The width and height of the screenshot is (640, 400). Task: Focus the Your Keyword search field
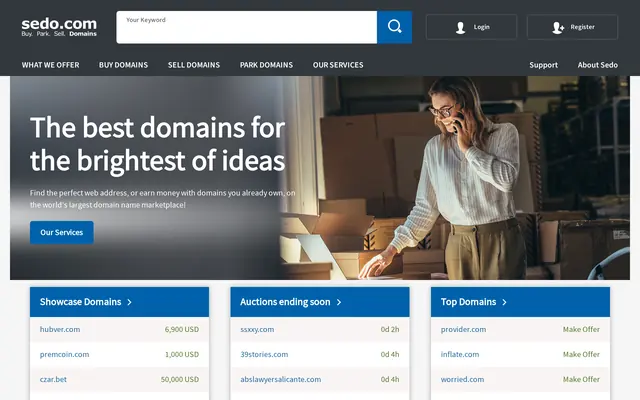click(x=247, y=27)
